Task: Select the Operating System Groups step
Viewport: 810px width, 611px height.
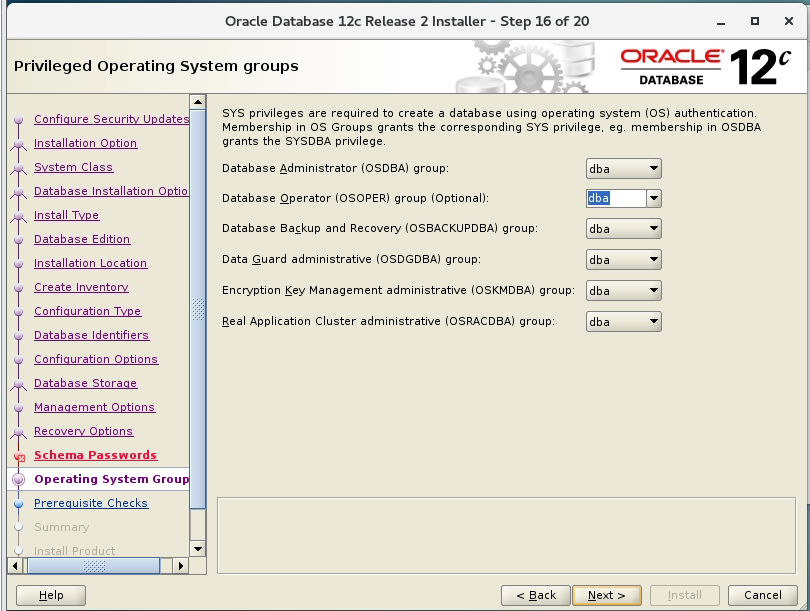Action: [112, 479]
